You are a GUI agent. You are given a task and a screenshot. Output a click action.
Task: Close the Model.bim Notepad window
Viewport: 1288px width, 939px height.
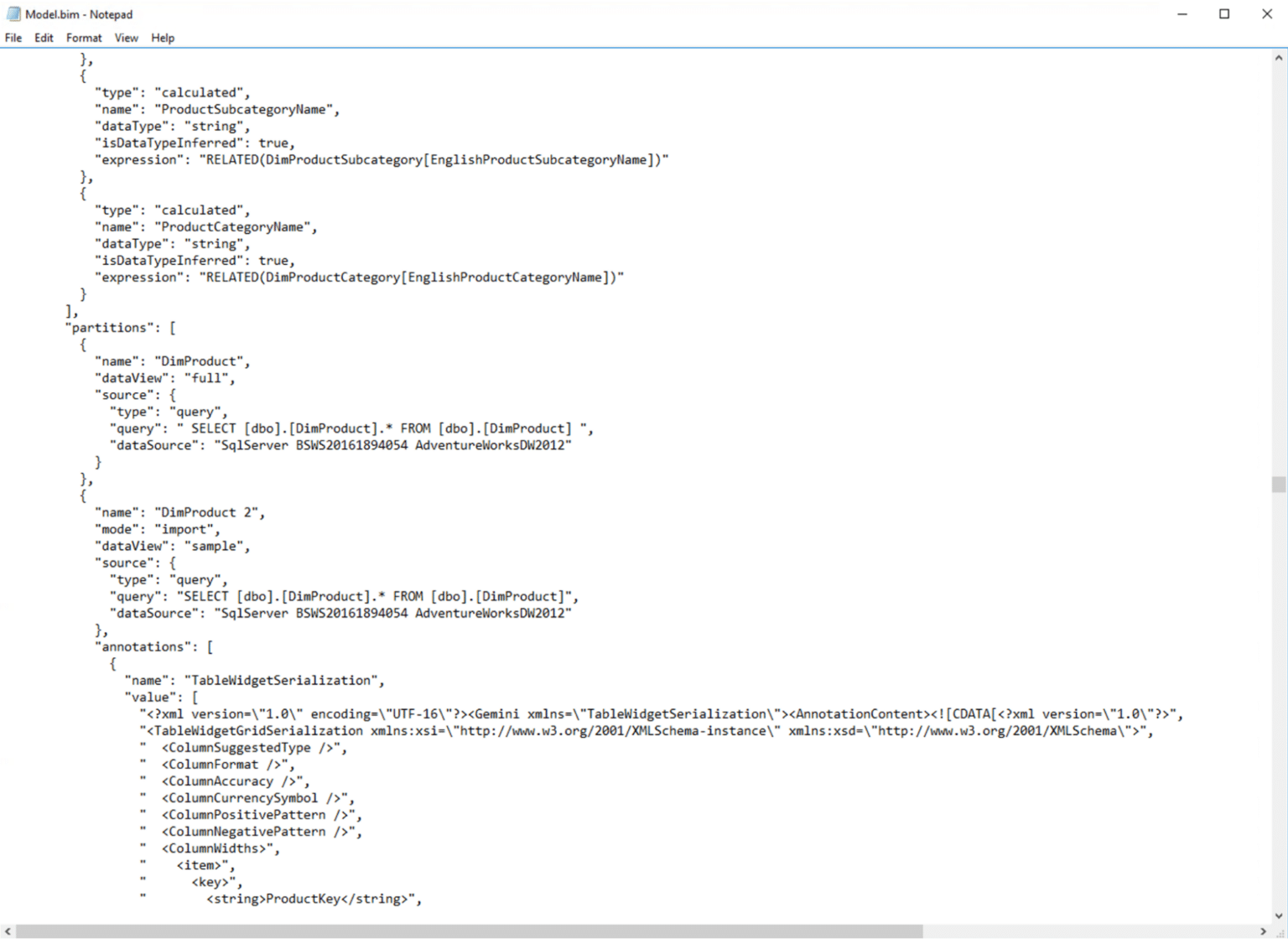point(1267,14)
